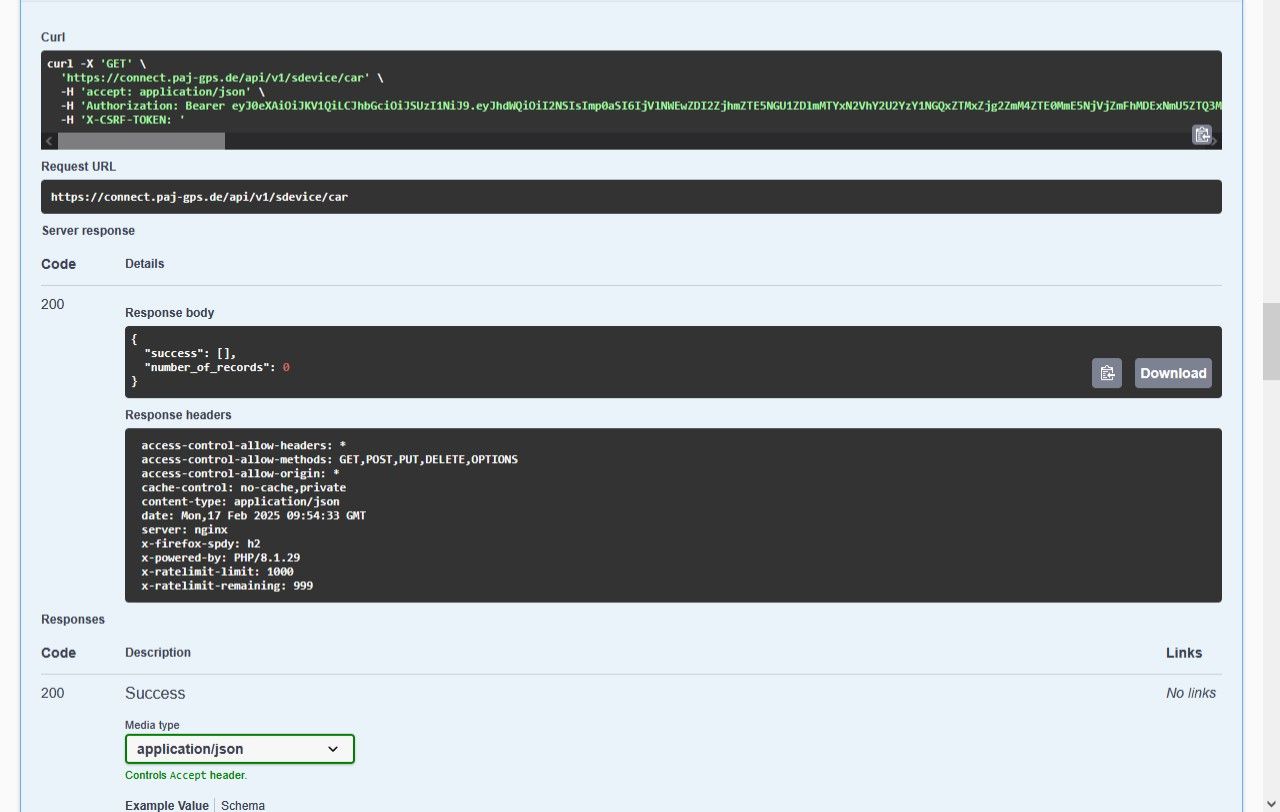The height and width of the screenshot is (812, 1280).
Task: Select the Request URL value text
Action: pos(199,197)
